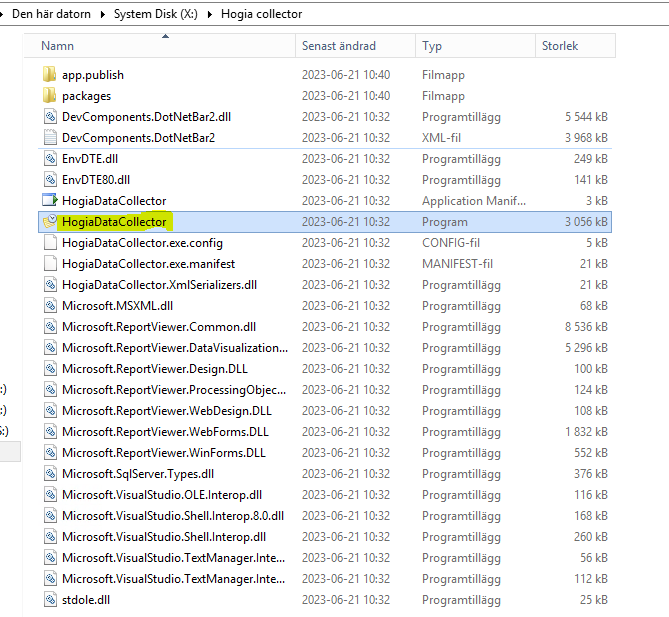Open the chevron before Den här datorn

pos(4,14)
